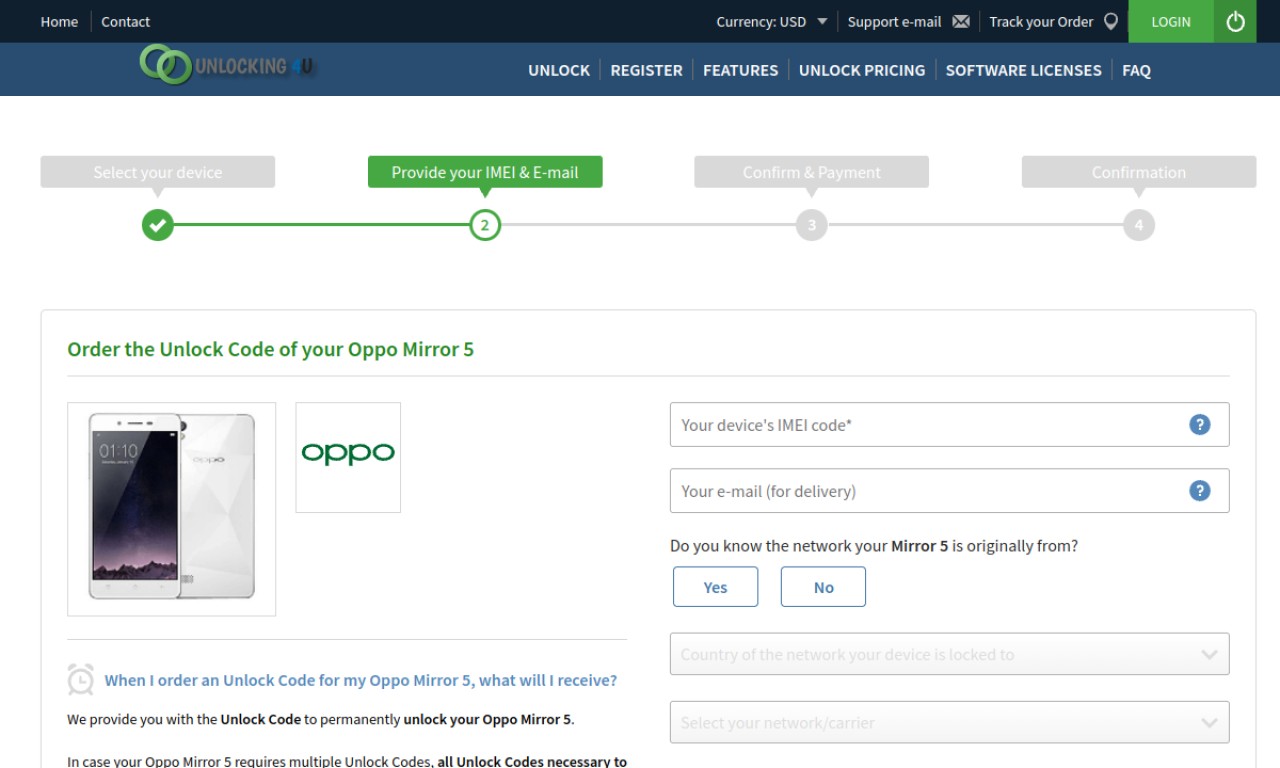The height and width of the screenshot is (768, 1280).
Task: Click the Select your device step tab
Action: [158, 172]
